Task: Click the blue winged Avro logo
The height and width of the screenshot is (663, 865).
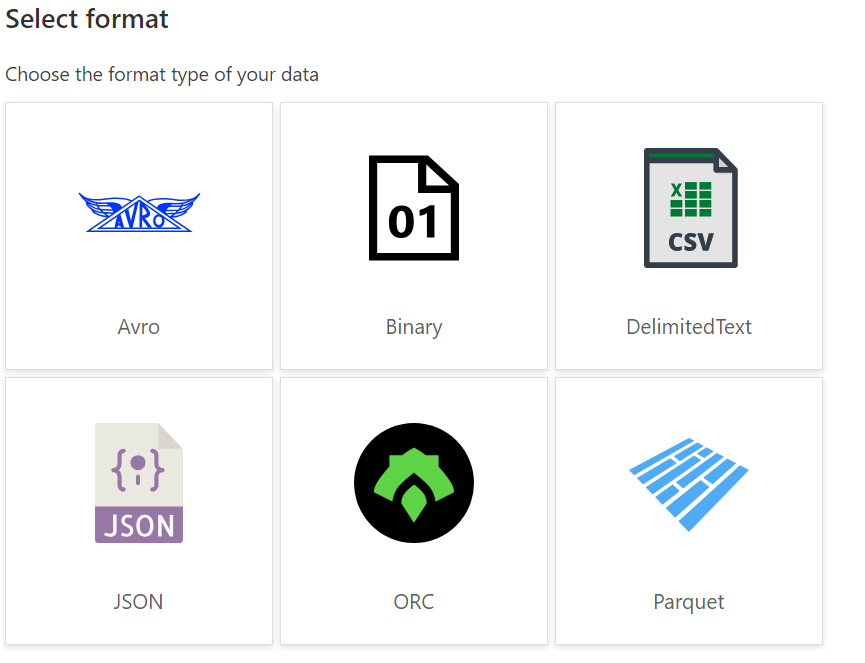Action: (x=139, y=212)
